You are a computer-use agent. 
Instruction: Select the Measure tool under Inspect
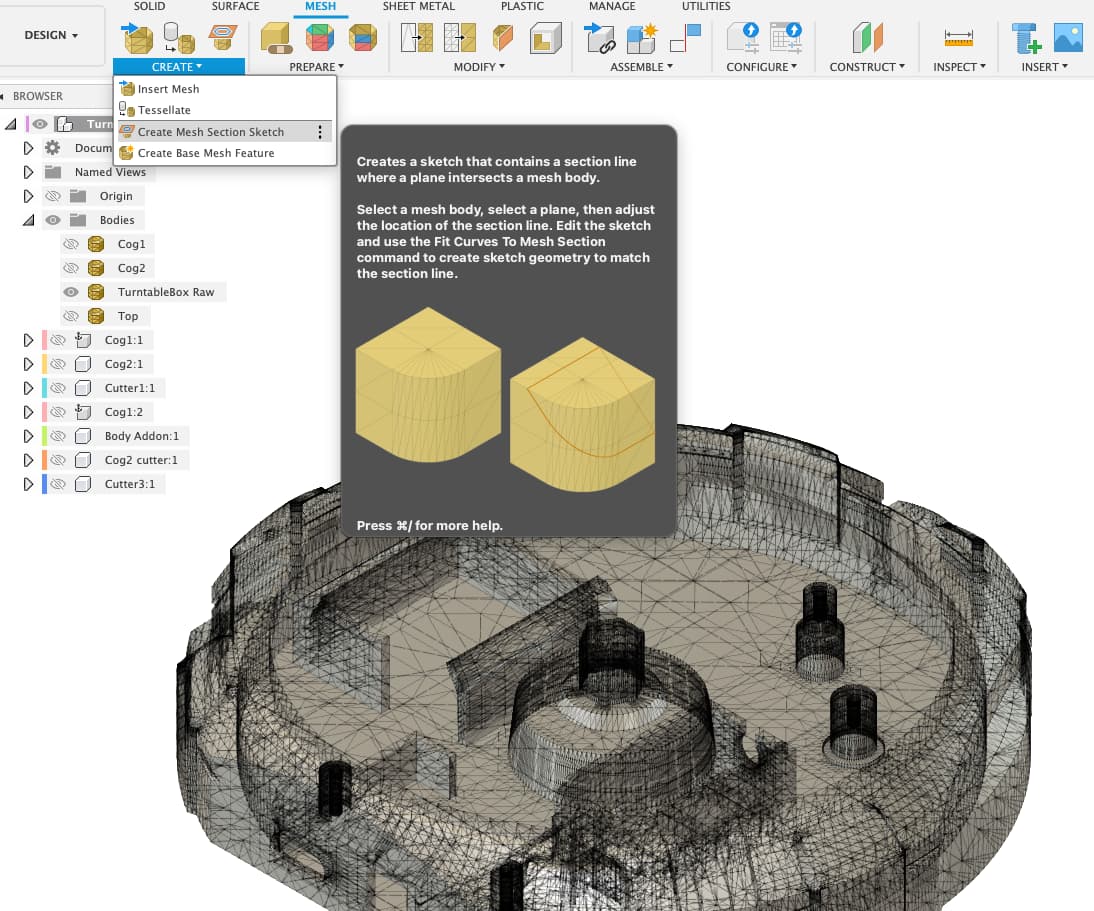tap(958, 38)
